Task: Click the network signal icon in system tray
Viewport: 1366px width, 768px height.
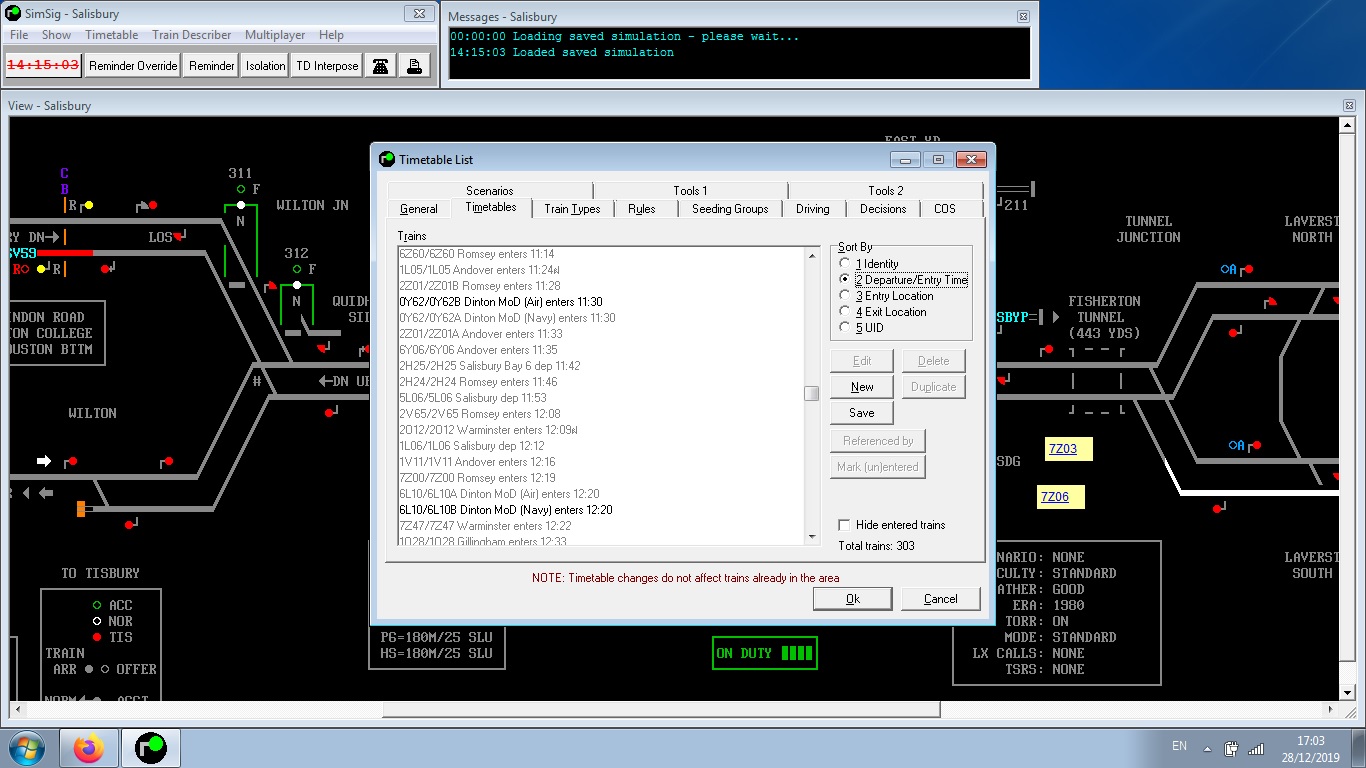Action: (x=1256, y=748)
